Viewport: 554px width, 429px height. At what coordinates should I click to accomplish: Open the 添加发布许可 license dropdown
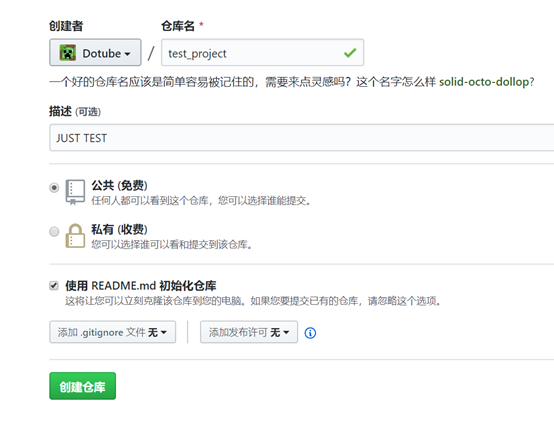coord(249,332)
